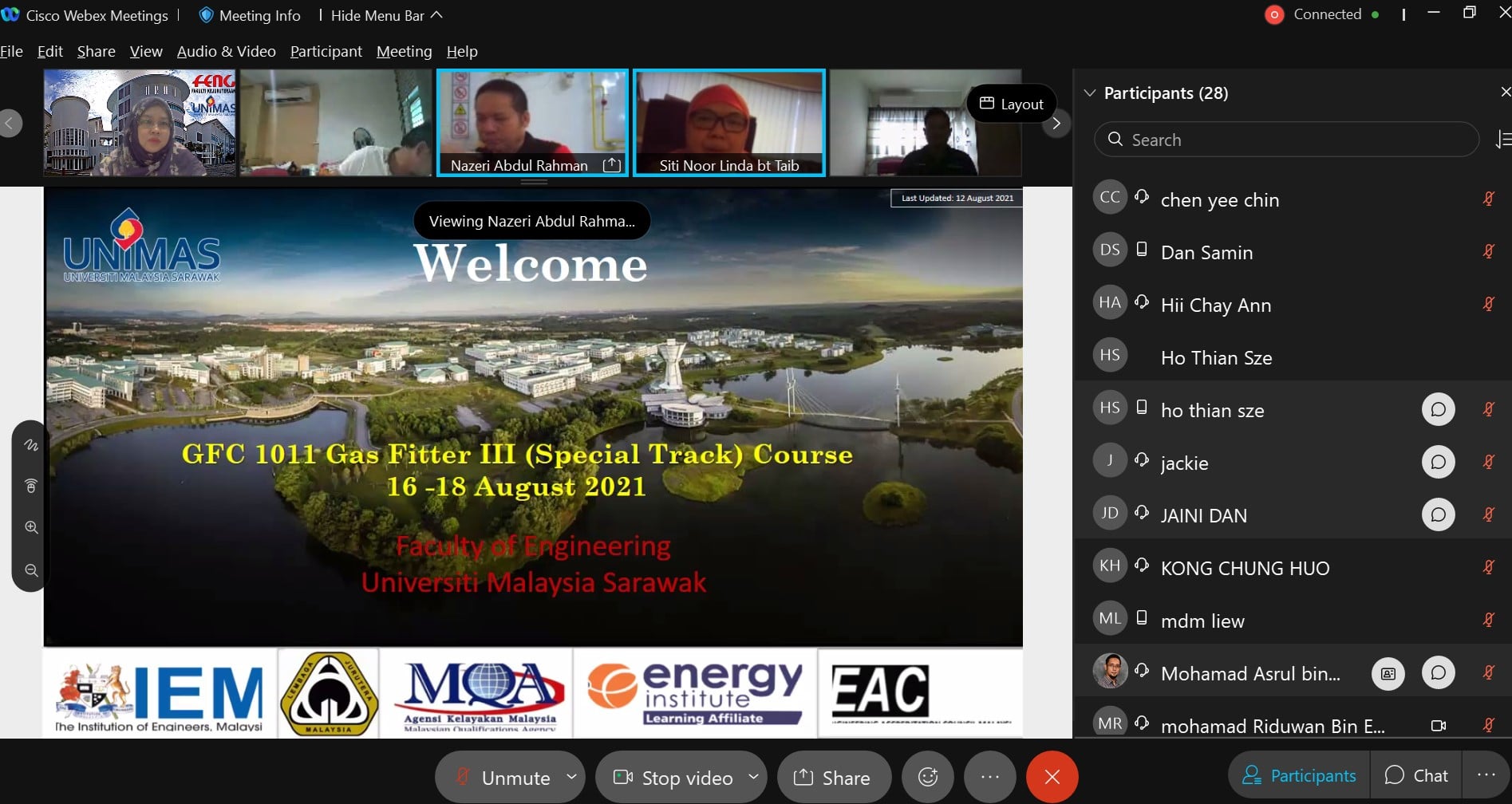Zoom out of the shared content
Viewport: 1512px width, 804px height.
pos(31,570)
